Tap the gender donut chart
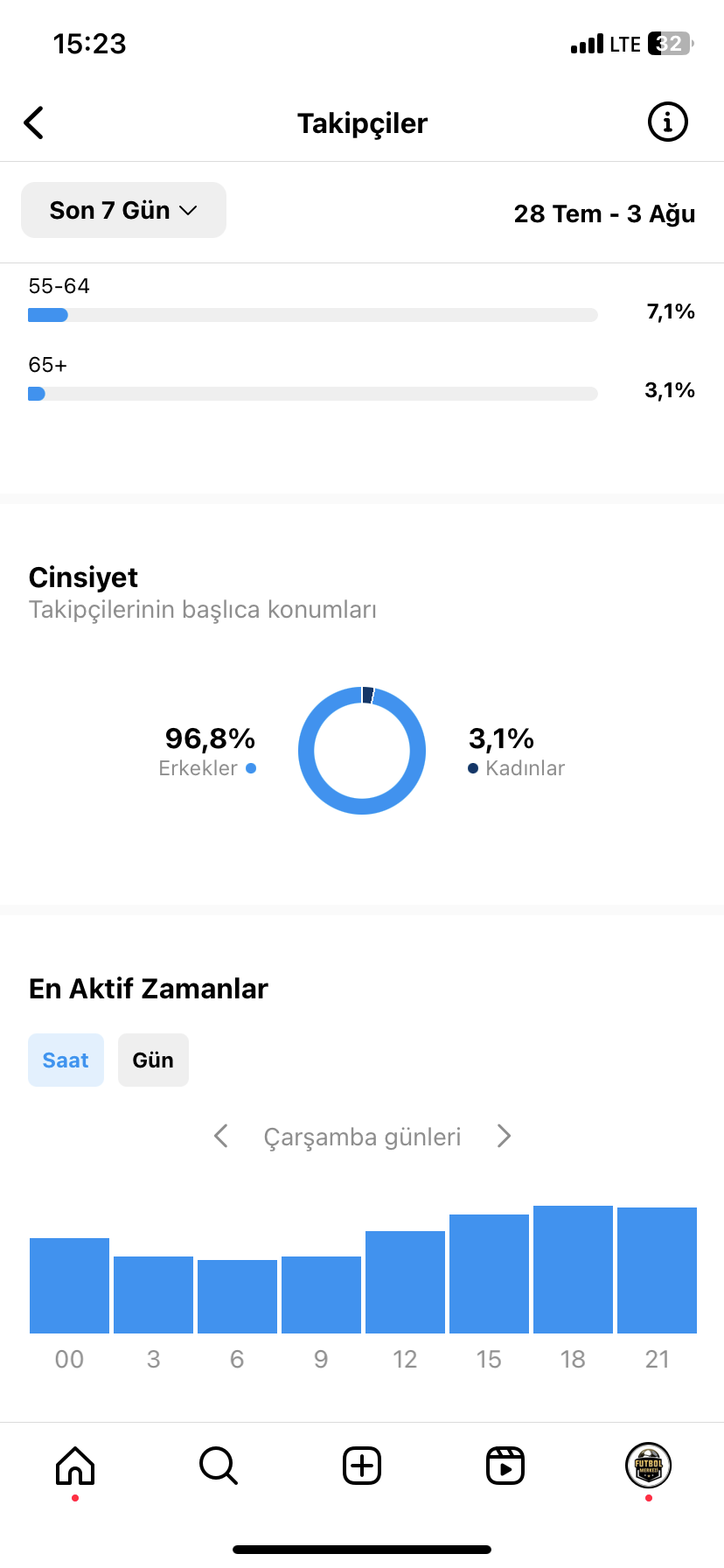This screenshot has height=1568, width=724. (362, 751)
